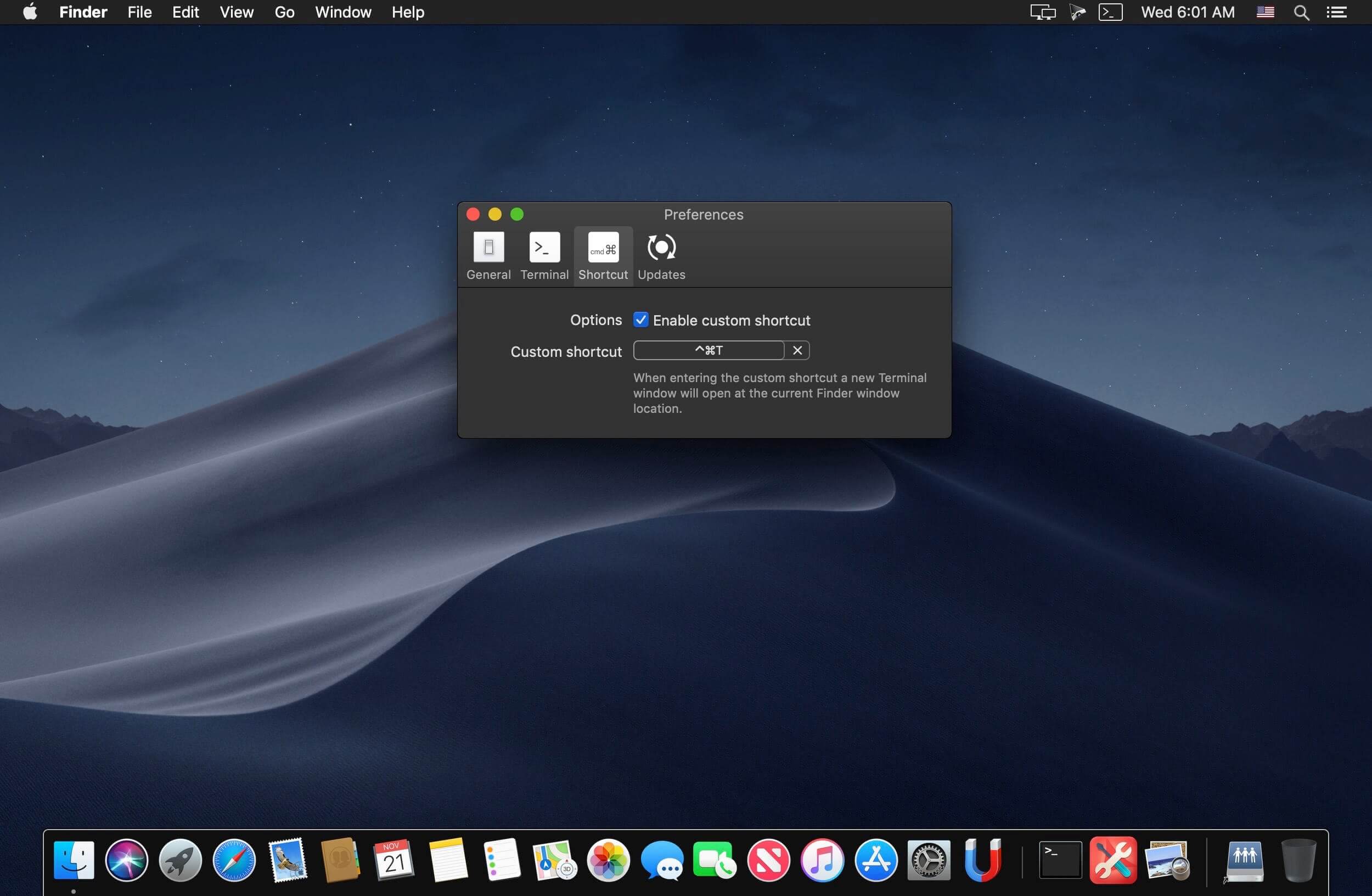The width and height of the screenshot is (1372, 896).
Task: Open Finder from the Dock
Action: tap(73, 859)
